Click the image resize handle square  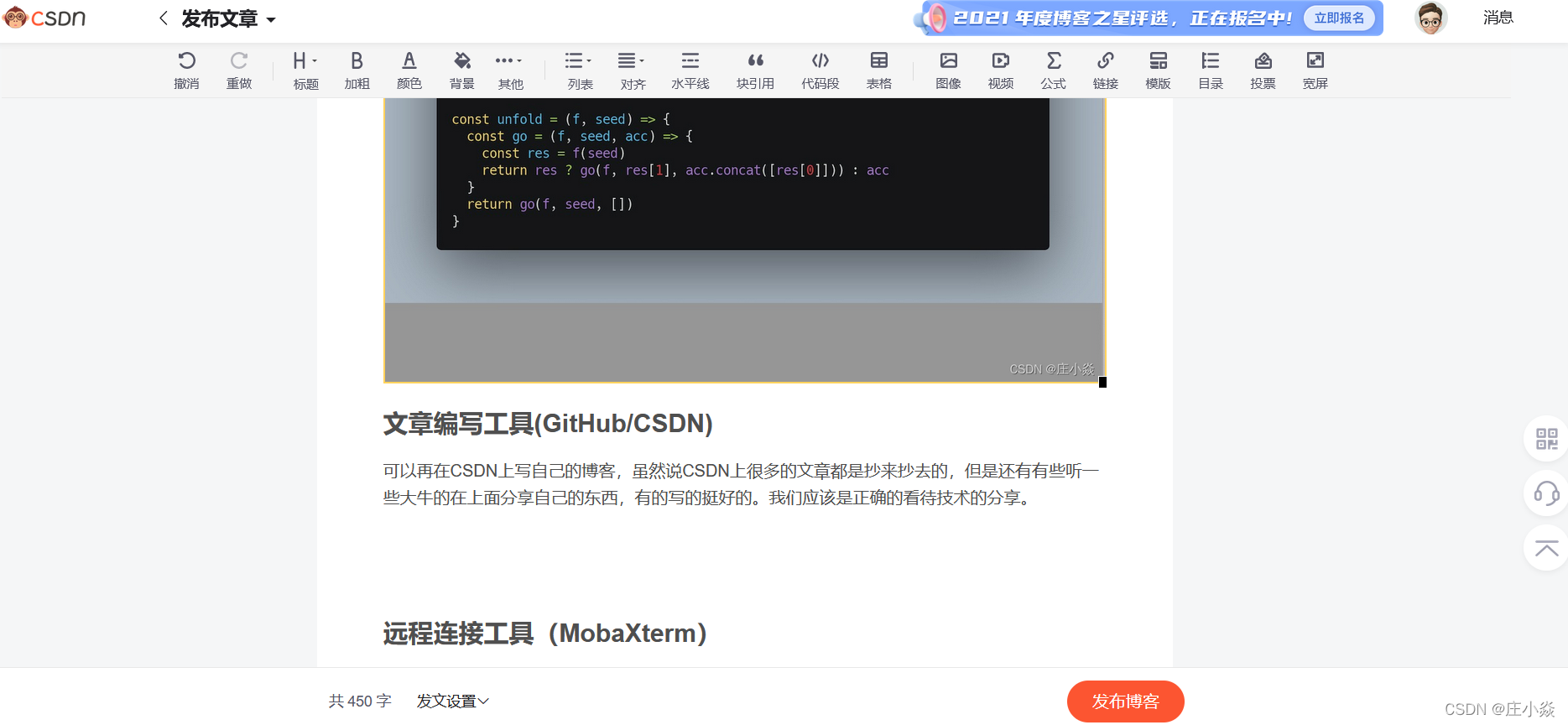1102,383
